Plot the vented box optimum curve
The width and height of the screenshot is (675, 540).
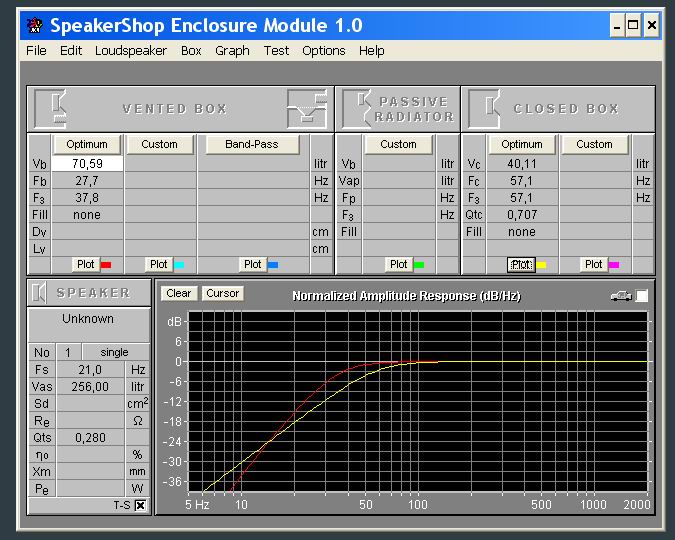point(85,264)
